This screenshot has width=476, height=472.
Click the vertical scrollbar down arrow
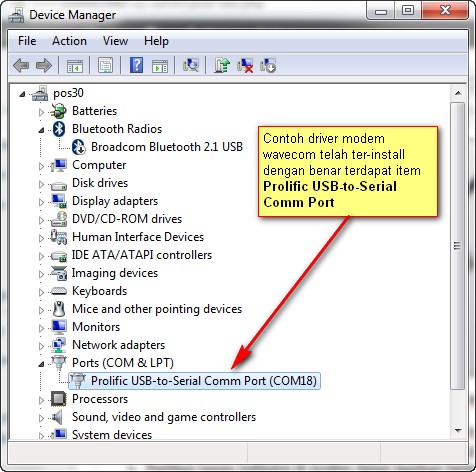pos(458,431)
